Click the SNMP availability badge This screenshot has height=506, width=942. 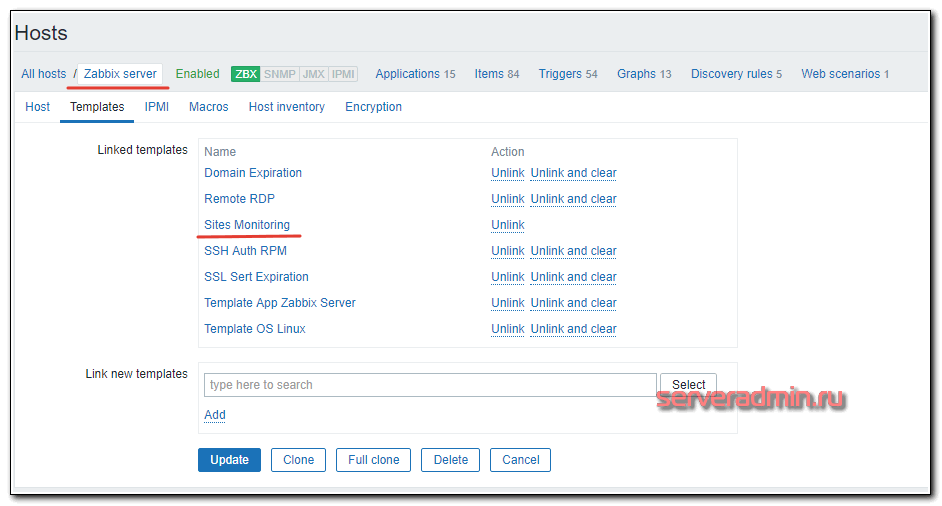pyautogui.click(x=279, y=74)
